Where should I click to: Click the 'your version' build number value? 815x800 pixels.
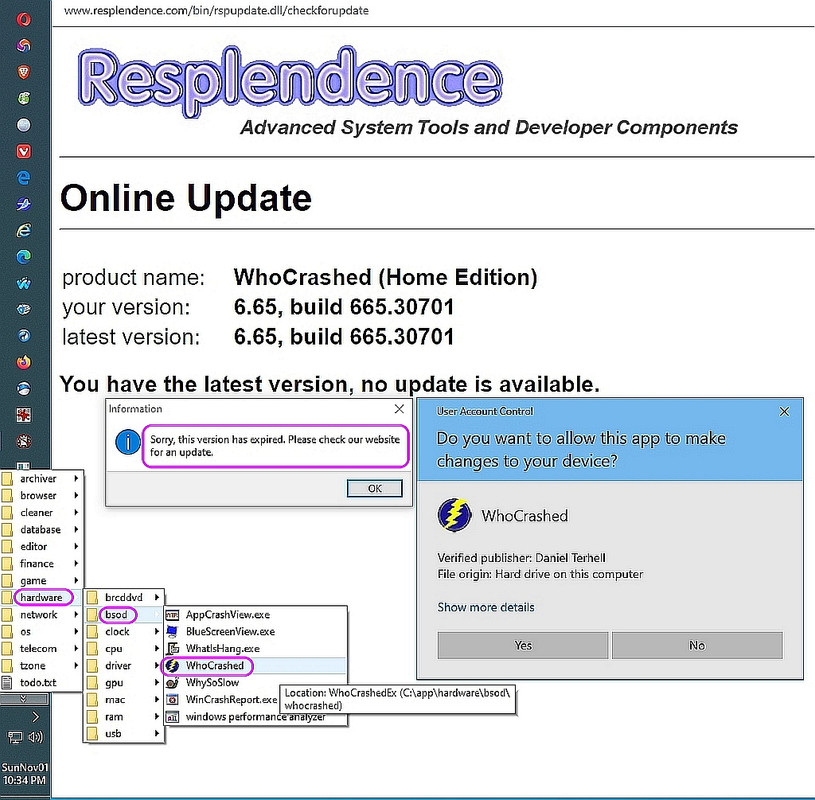344,307
